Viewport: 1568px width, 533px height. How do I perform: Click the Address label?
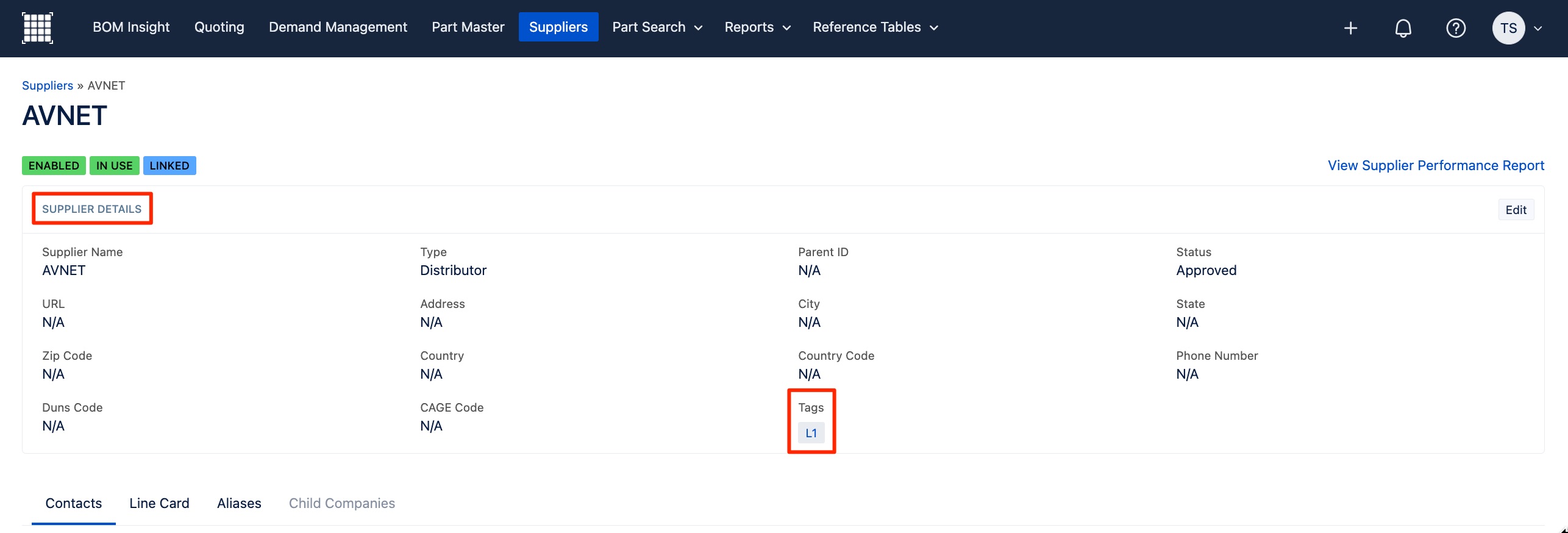(442, 304)
